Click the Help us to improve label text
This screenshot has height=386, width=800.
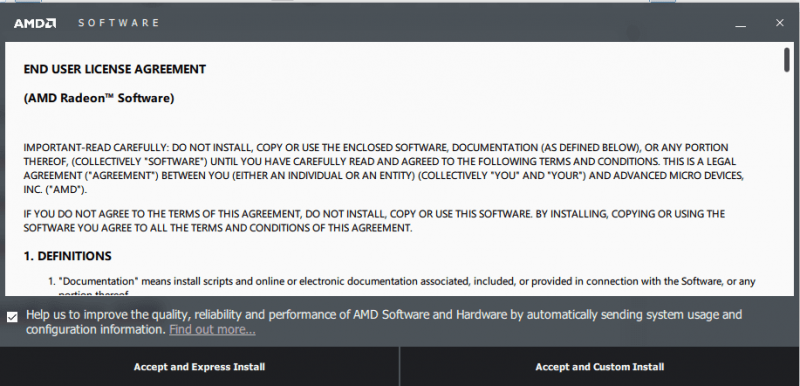[384, 322]
